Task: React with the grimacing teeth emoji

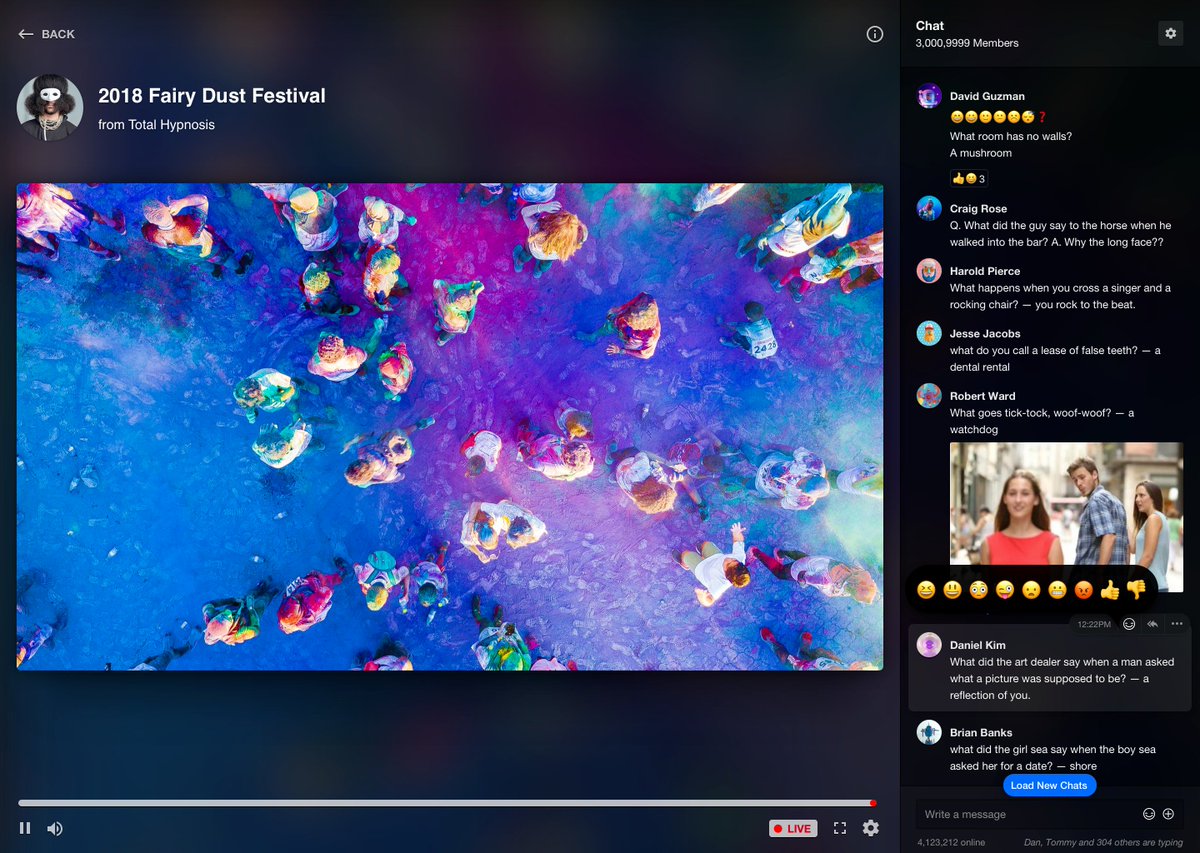Action: tap(1057, 590)
